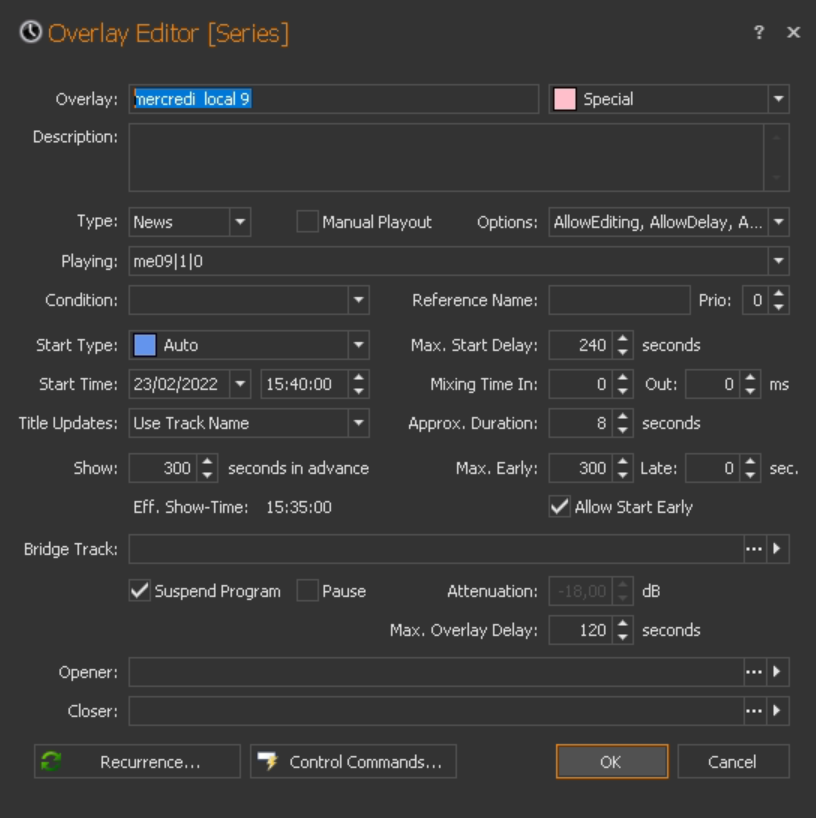The height and width of the screenshot is (818, 816).
Task: Open the Type dropdown showing News
Action: coord(239,222)
